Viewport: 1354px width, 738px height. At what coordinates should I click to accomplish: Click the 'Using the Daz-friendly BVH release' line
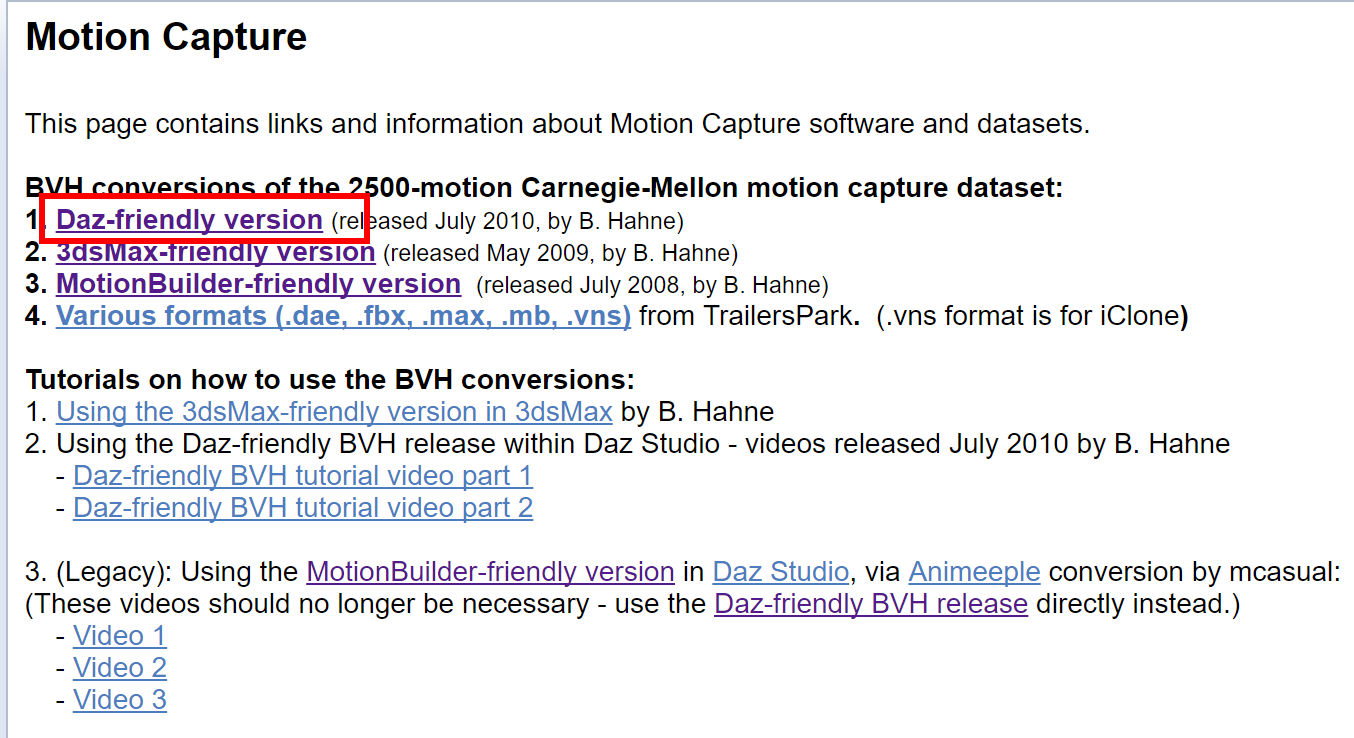tap(628, 444)
